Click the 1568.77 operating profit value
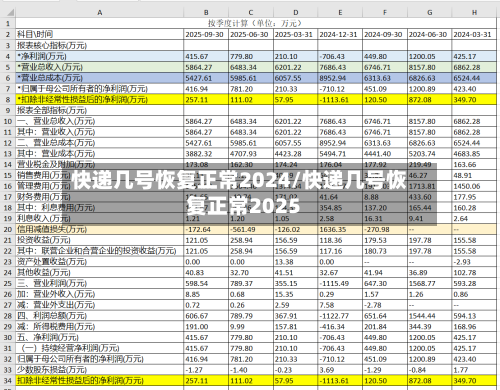 [x=422, y=283]
